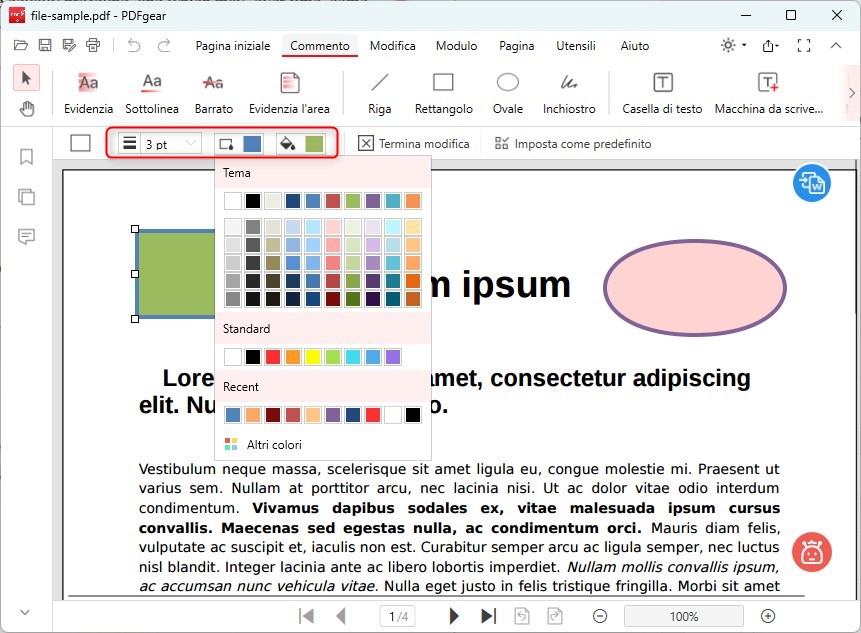Insert a Casella di testo annotation
This screenshot has width=861, height=633.
(661, 91)
